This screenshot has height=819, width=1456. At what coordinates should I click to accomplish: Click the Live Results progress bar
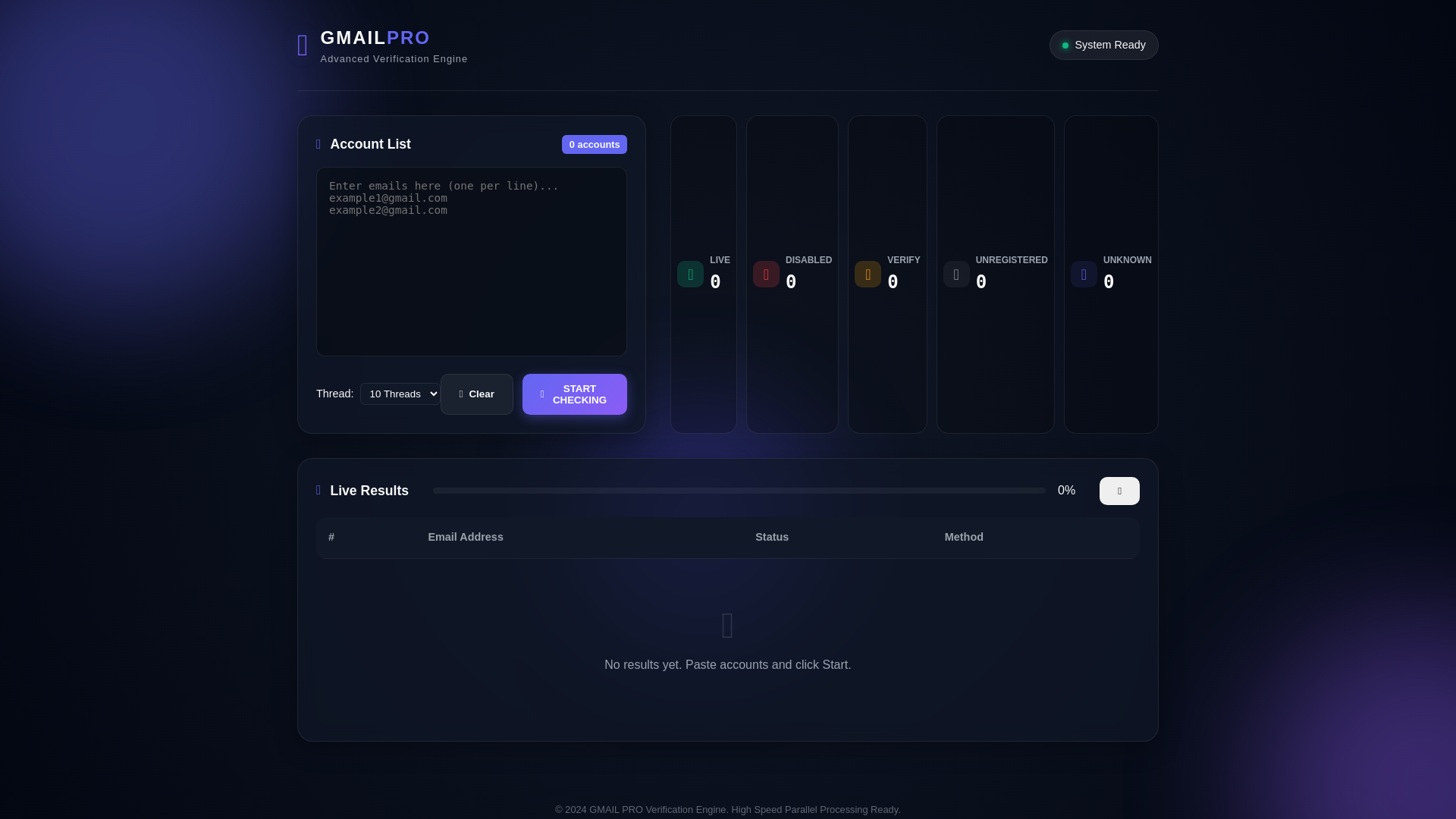(739, 491)
